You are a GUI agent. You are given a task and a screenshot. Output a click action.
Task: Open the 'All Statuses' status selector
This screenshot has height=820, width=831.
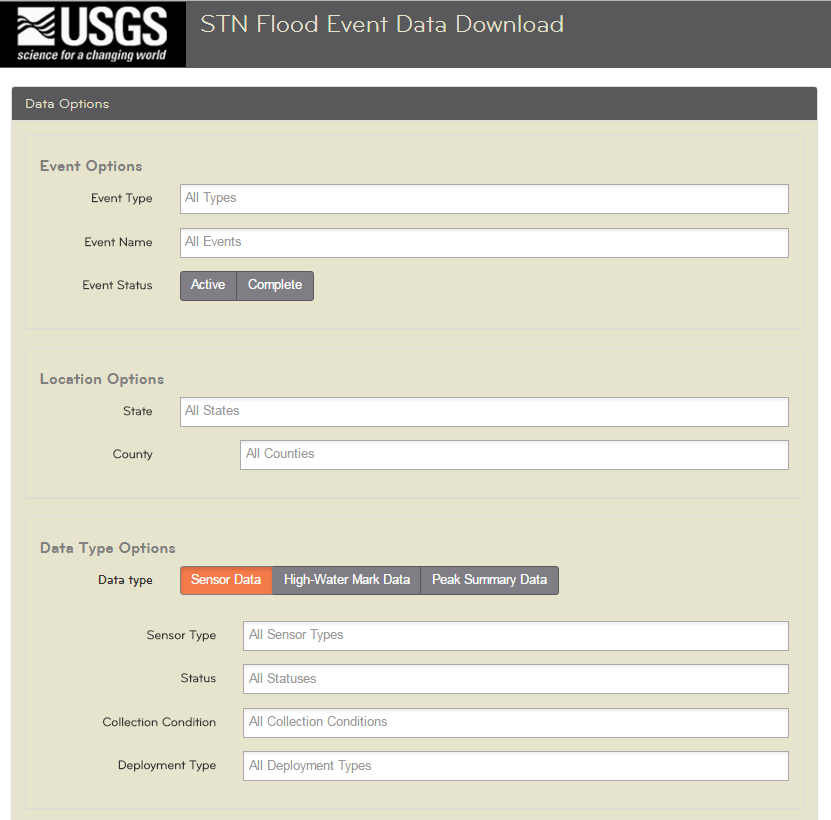tap(514, 679)
